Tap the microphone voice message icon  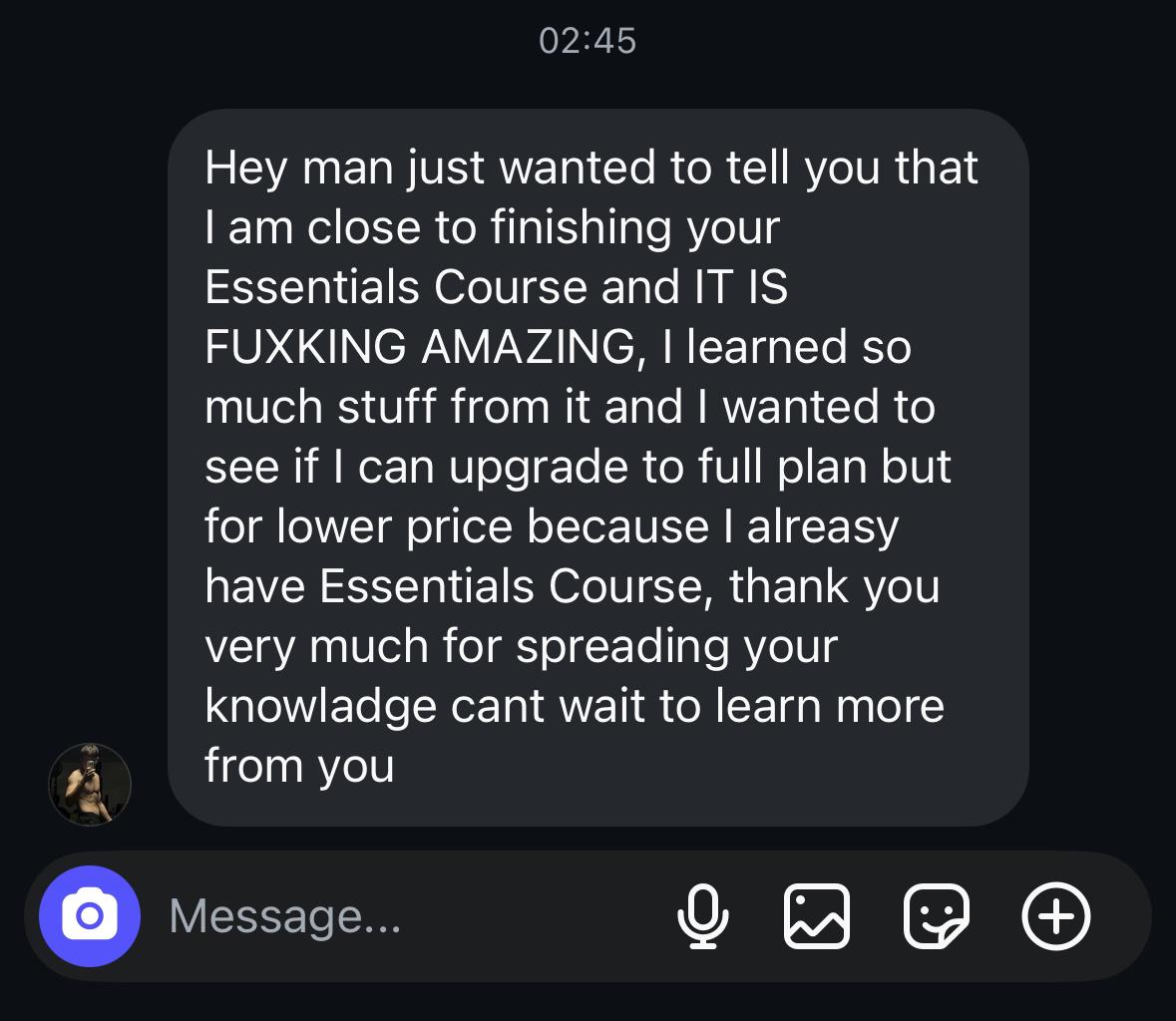click(703, 916)
